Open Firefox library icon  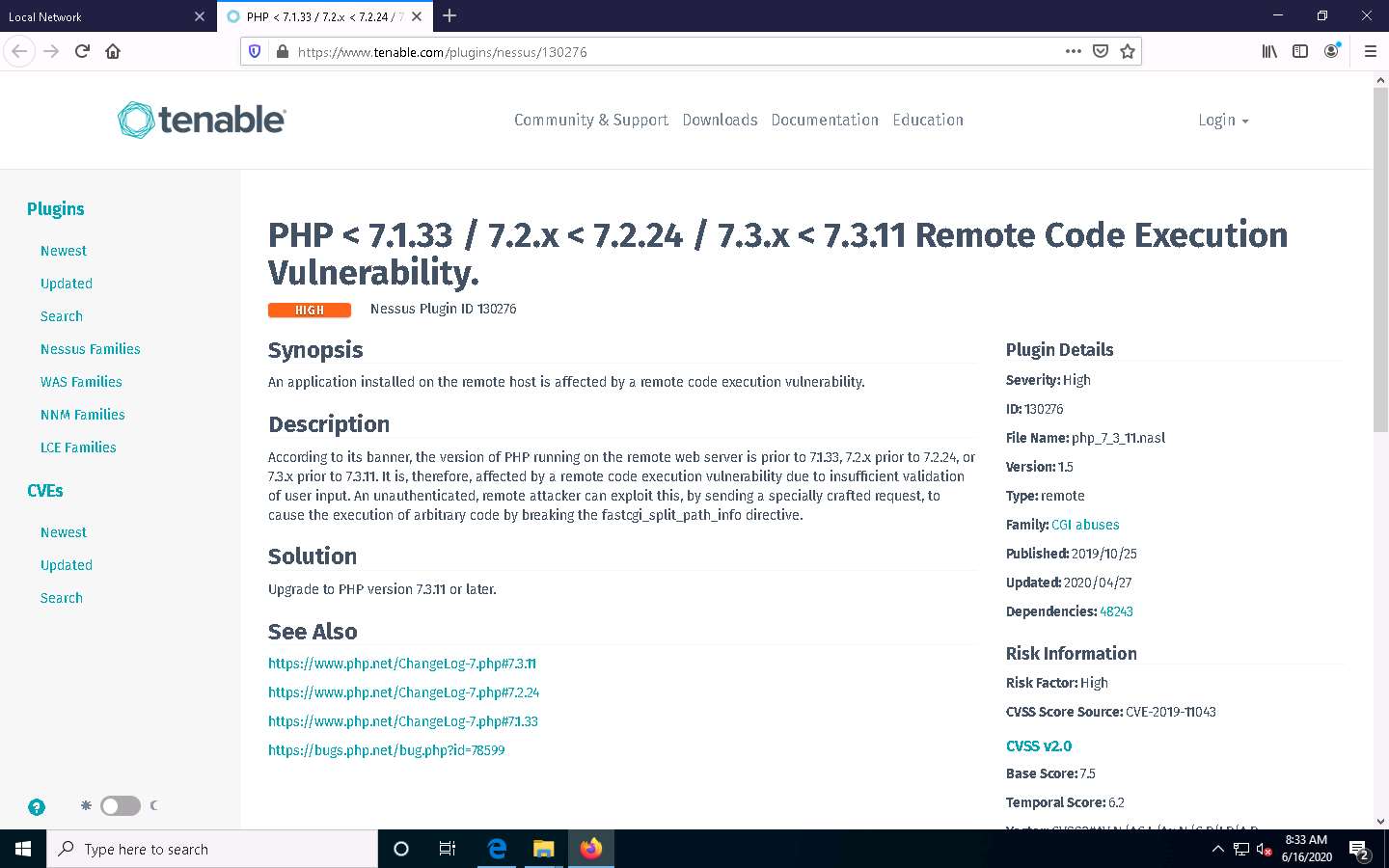(x=1269, y=51)
